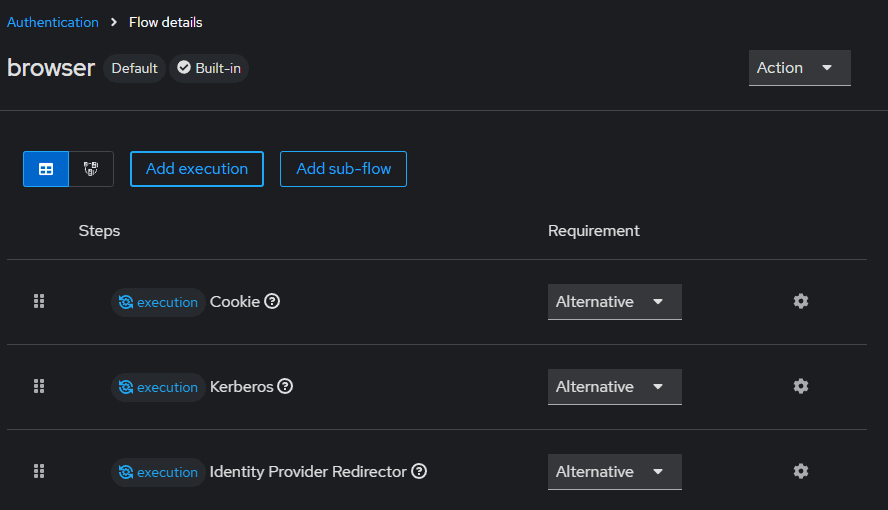
Task: Open settings gear for Identity Provider Redirector
Action: point(800,471)
